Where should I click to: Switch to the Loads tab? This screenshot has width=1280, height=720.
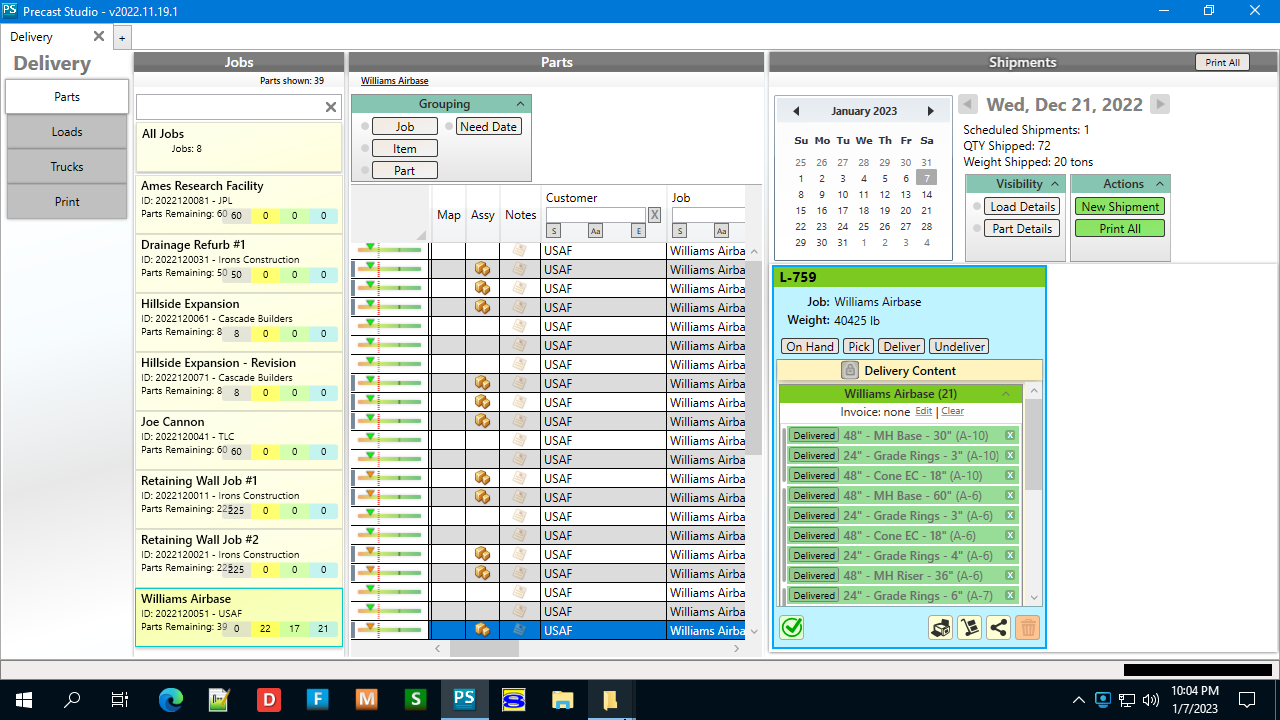coord(67,132)
